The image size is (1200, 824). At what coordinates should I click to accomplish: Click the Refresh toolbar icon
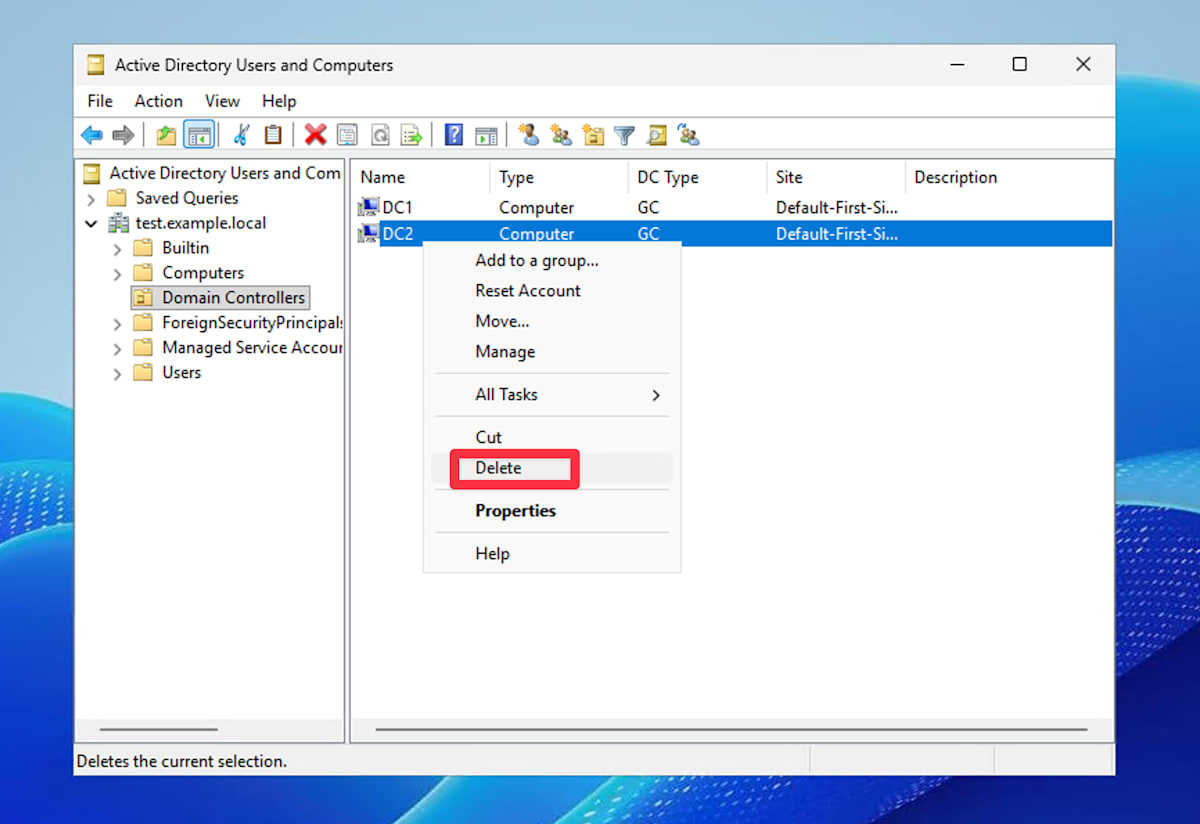[x=380, y=135]
